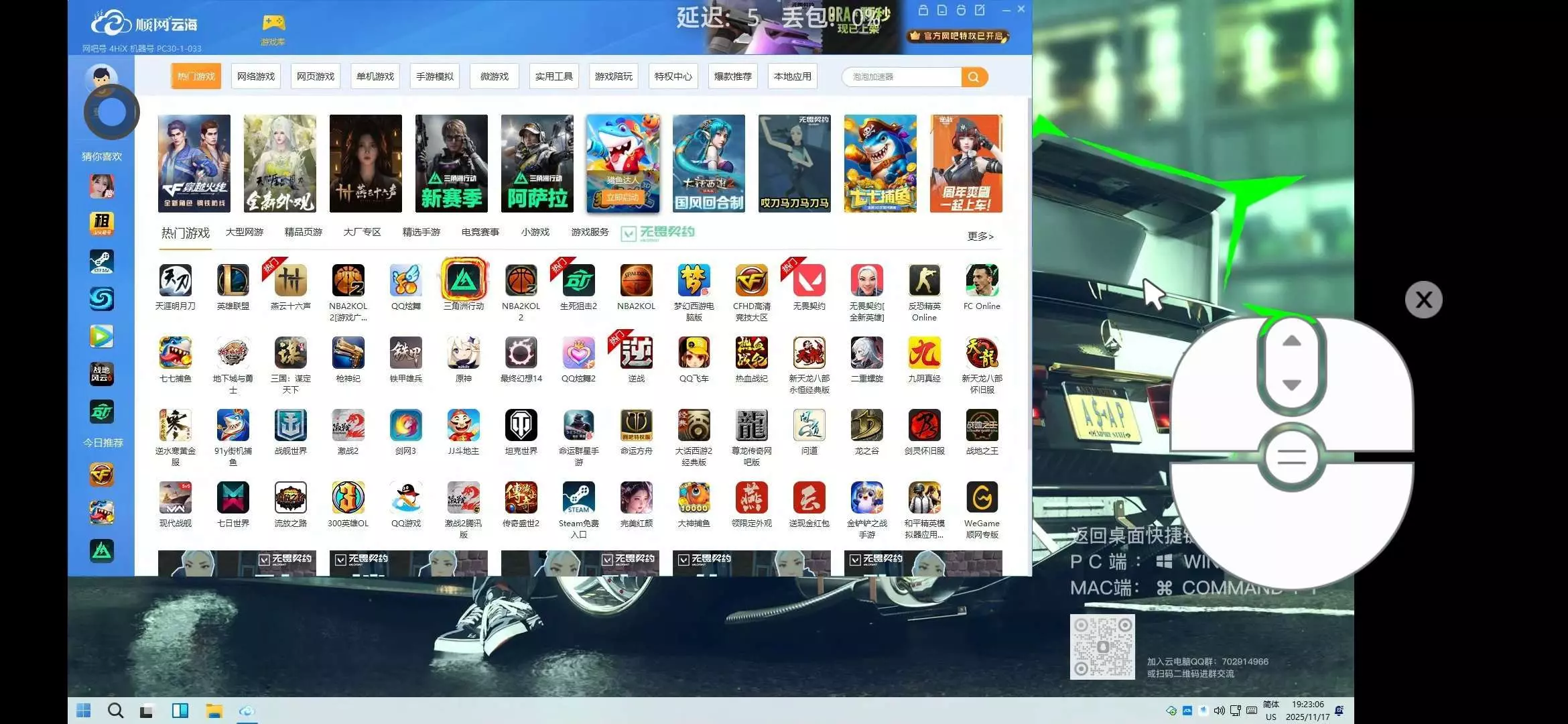Expand the 更多> categories link
1568x724 pixels.
tap(980, 236)
